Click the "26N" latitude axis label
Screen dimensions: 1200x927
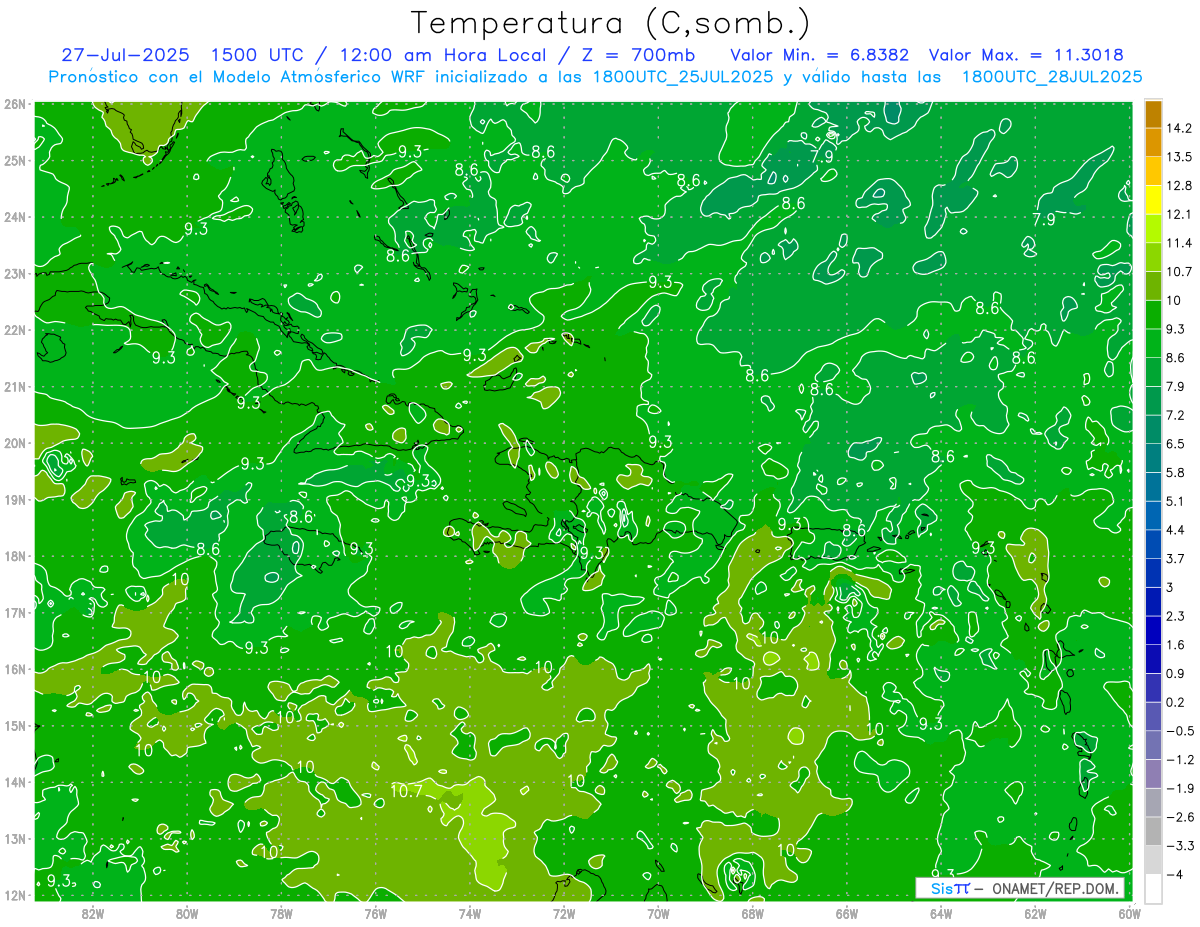[x=14, y=103]
